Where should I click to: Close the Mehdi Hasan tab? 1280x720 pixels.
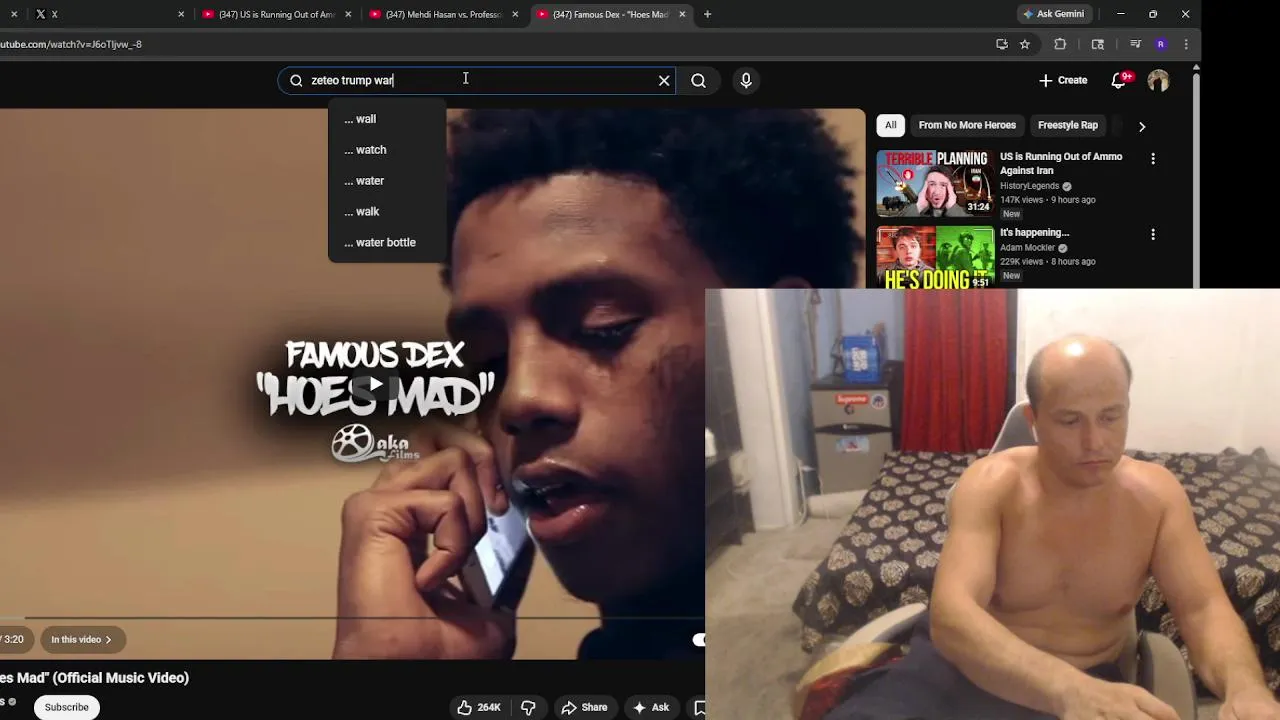(x=515, y=14)
